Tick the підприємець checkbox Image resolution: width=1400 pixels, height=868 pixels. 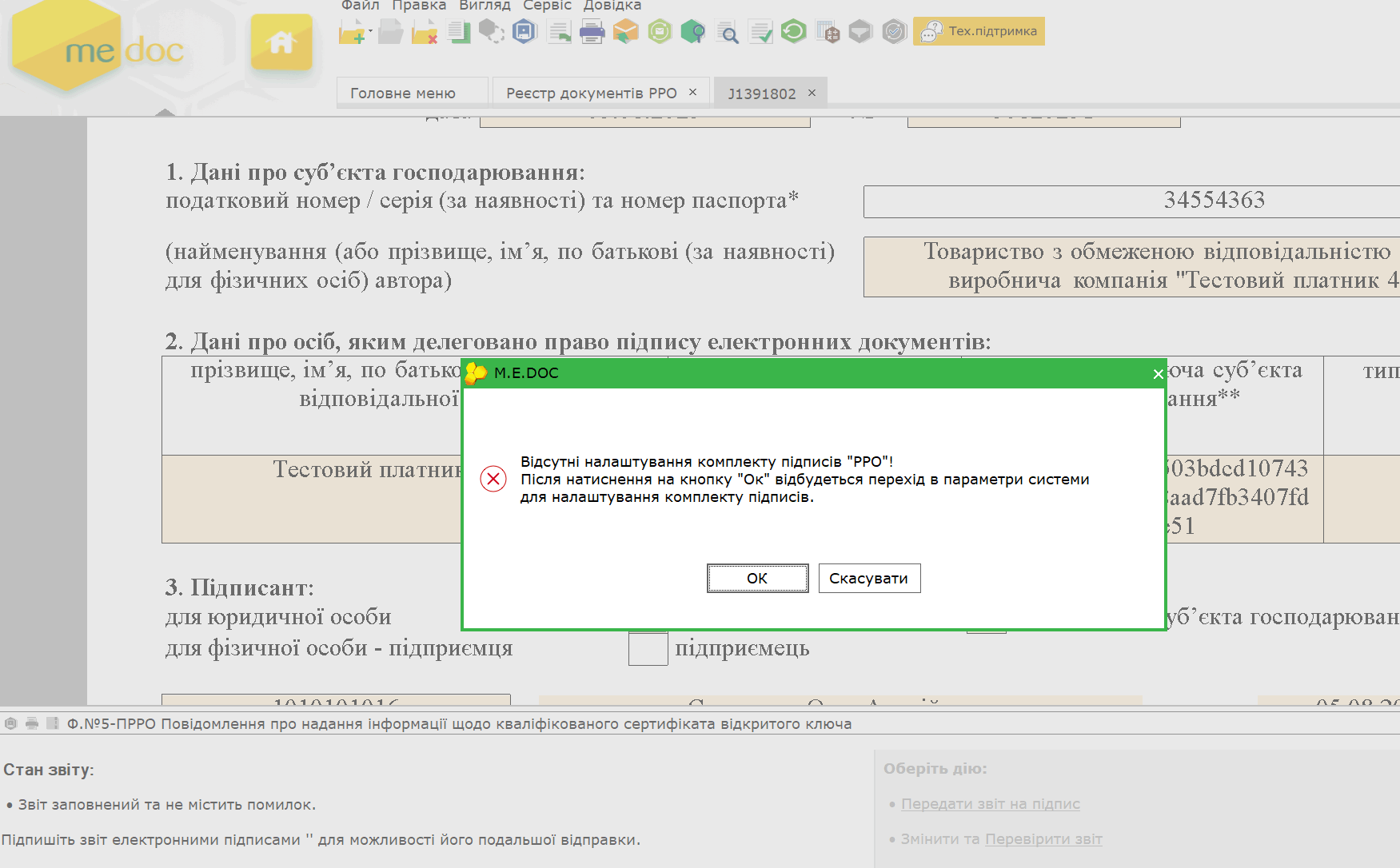pyautogui.click(x=648, y=648)
